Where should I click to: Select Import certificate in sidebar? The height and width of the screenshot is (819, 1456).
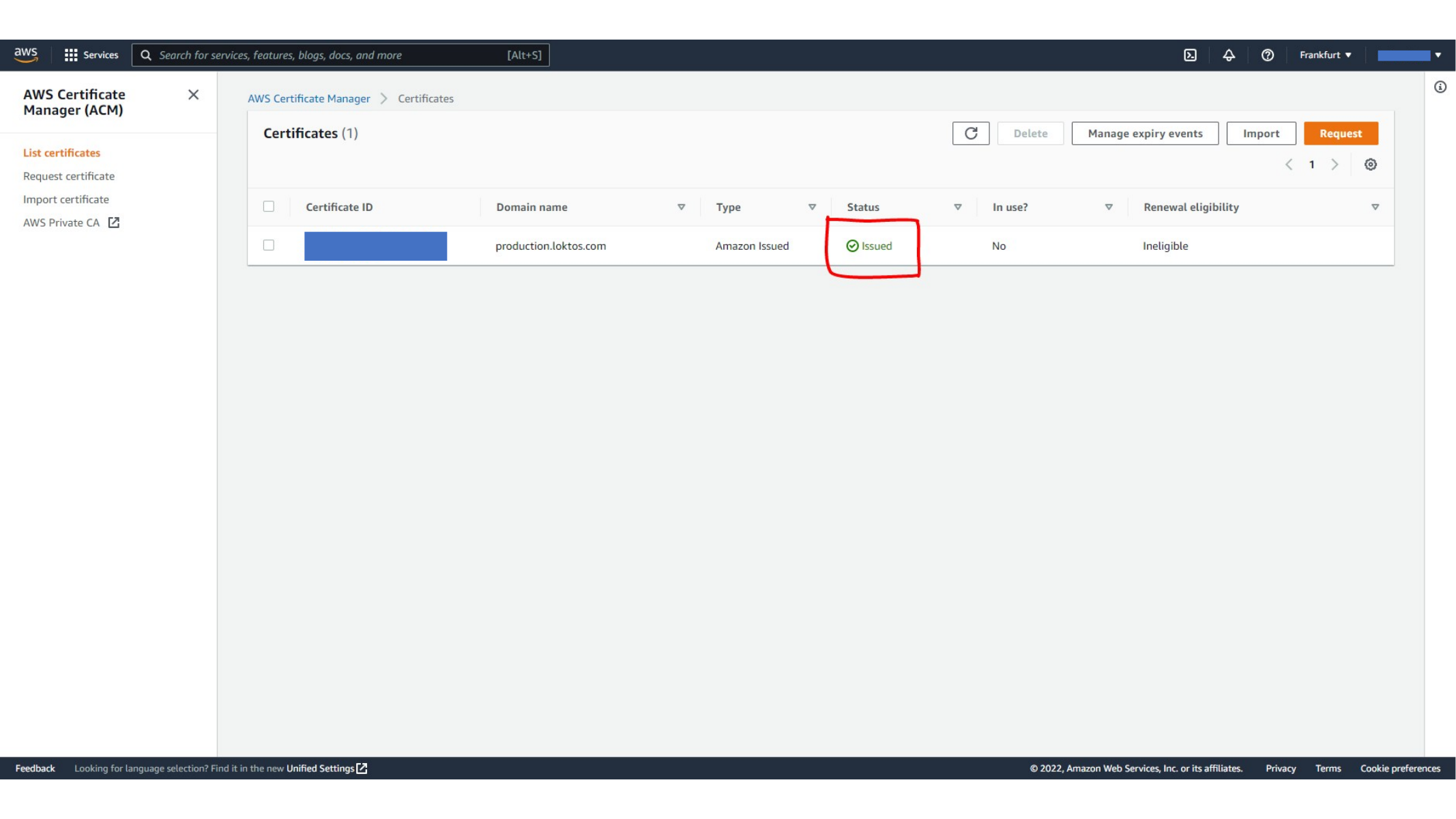click(x=66, y=199)
